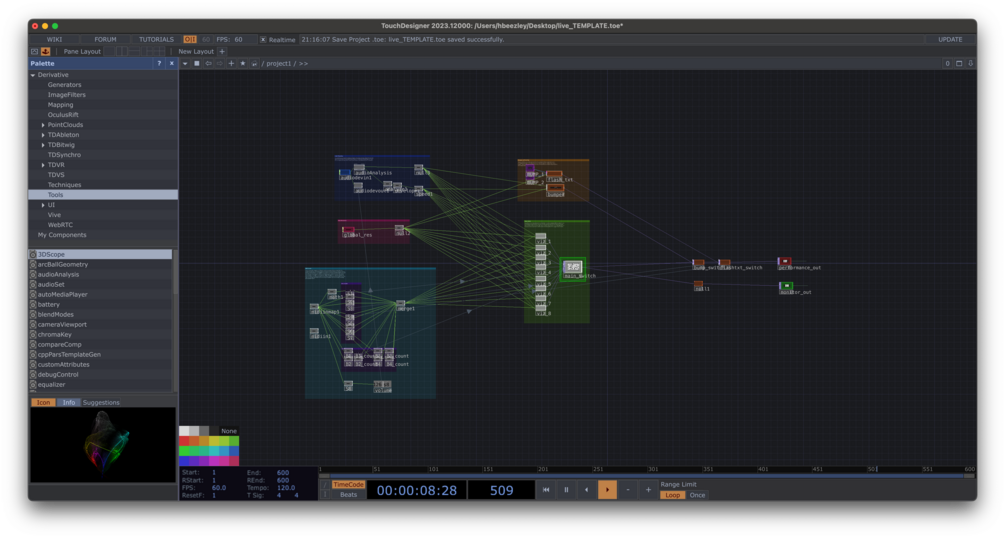Click the small panel icon left of orange icon
Viewport: 1005px width, 538px height.
[x=35, y=51]
